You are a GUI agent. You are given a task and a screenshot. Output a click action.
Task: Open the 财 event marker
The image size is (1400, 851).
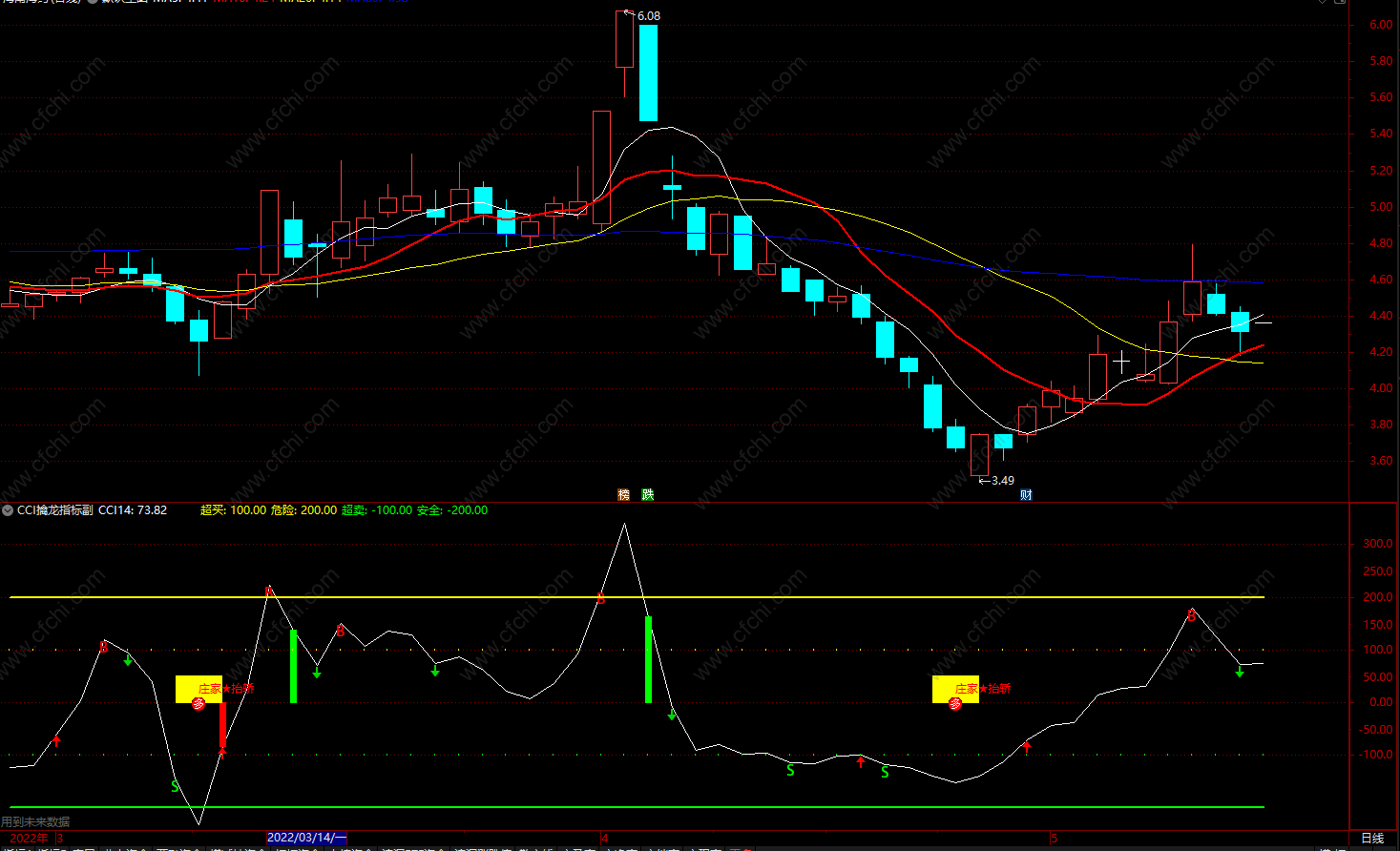coord(1026,494)
